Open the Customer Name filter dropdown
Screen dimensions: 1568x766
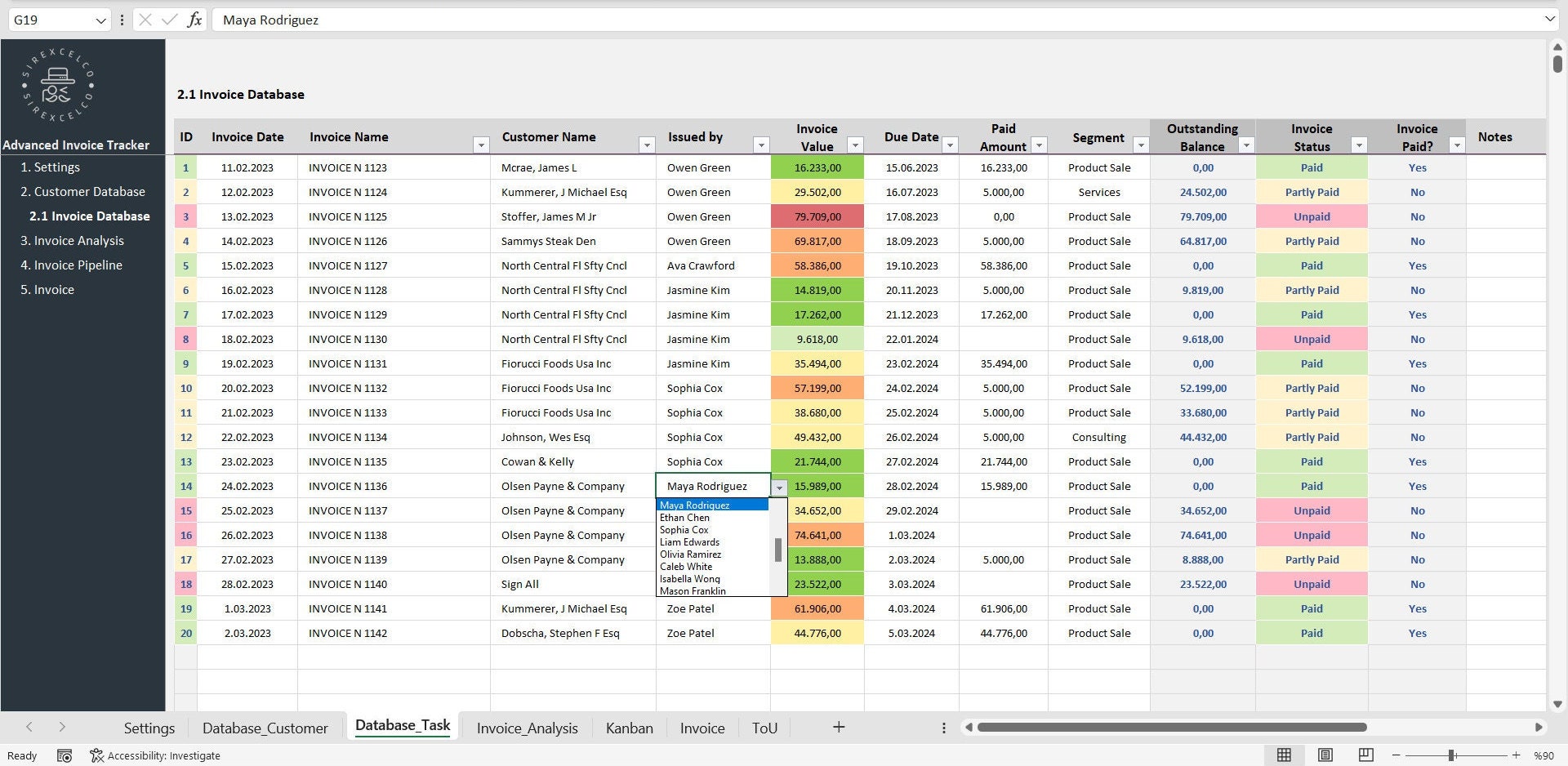coord(647,145)
